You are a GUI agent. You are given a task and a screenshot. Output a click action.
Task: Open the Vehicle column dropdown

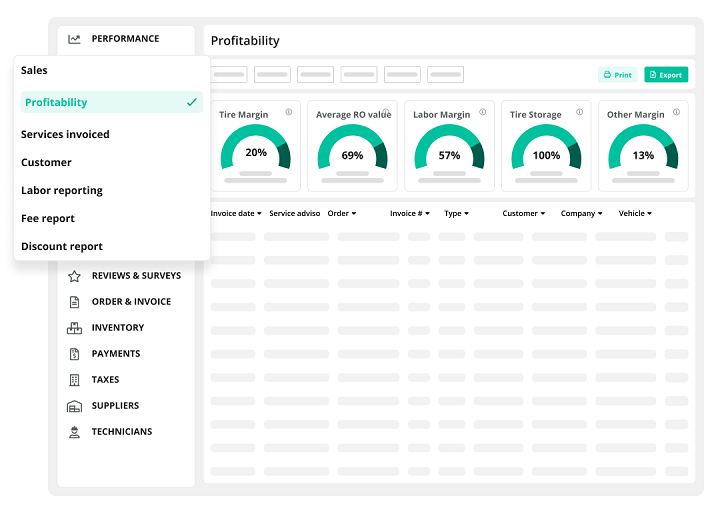pyautogui.click(x=635, y=213)
